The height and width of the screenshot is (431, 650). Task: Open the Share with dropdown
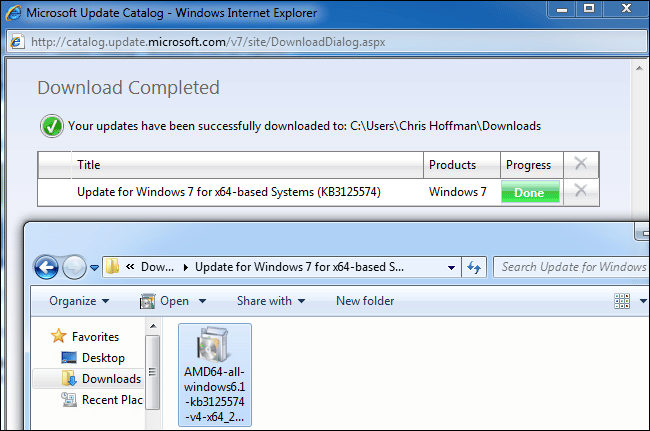point(271,301)
